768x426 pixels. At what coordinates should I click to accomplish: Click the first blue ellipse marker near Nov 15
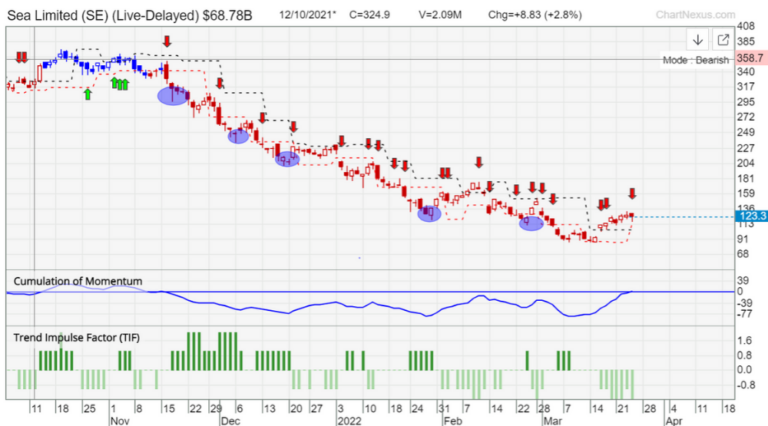[x=172, y=96]
